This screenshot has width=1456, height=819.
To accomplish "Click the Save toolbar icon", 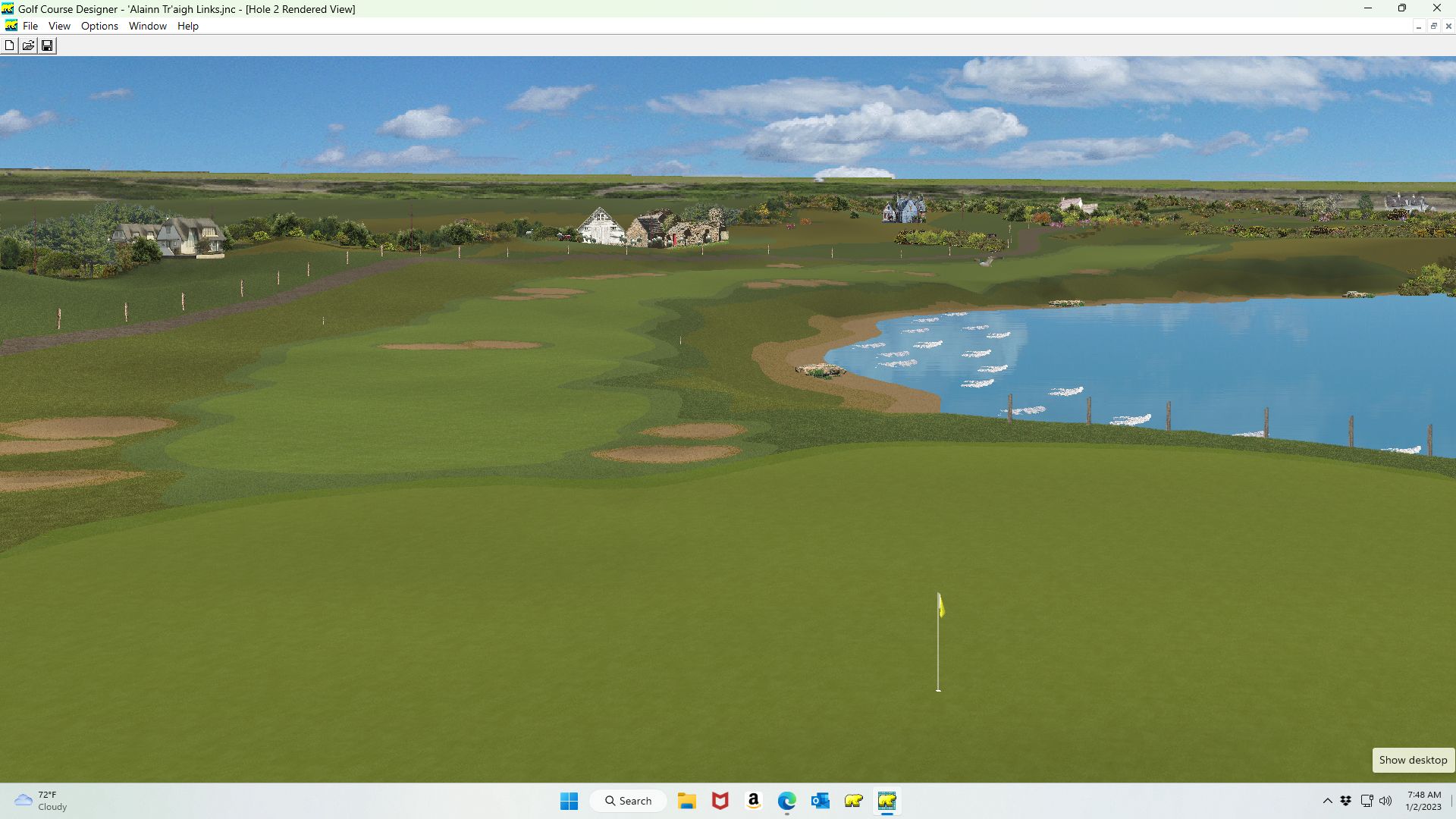I will (47, 45).
